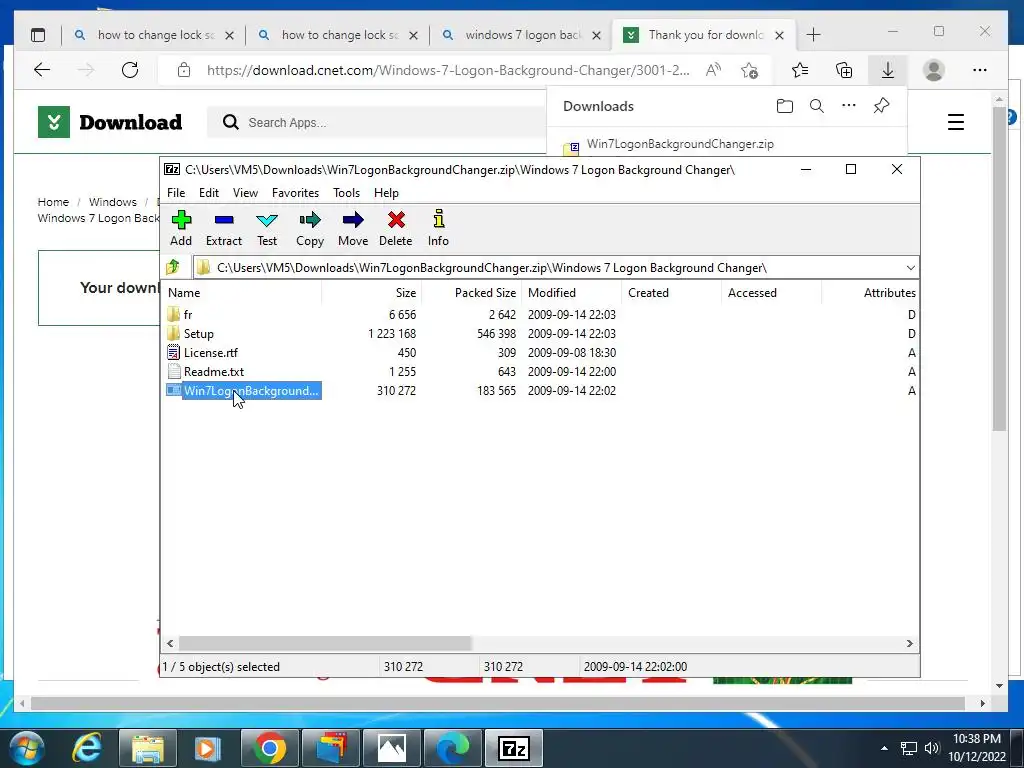The height and width of the screenshot is (768, 1024).
Task: Click the Edge browser back arrow
Action: (x=42, y=70)
